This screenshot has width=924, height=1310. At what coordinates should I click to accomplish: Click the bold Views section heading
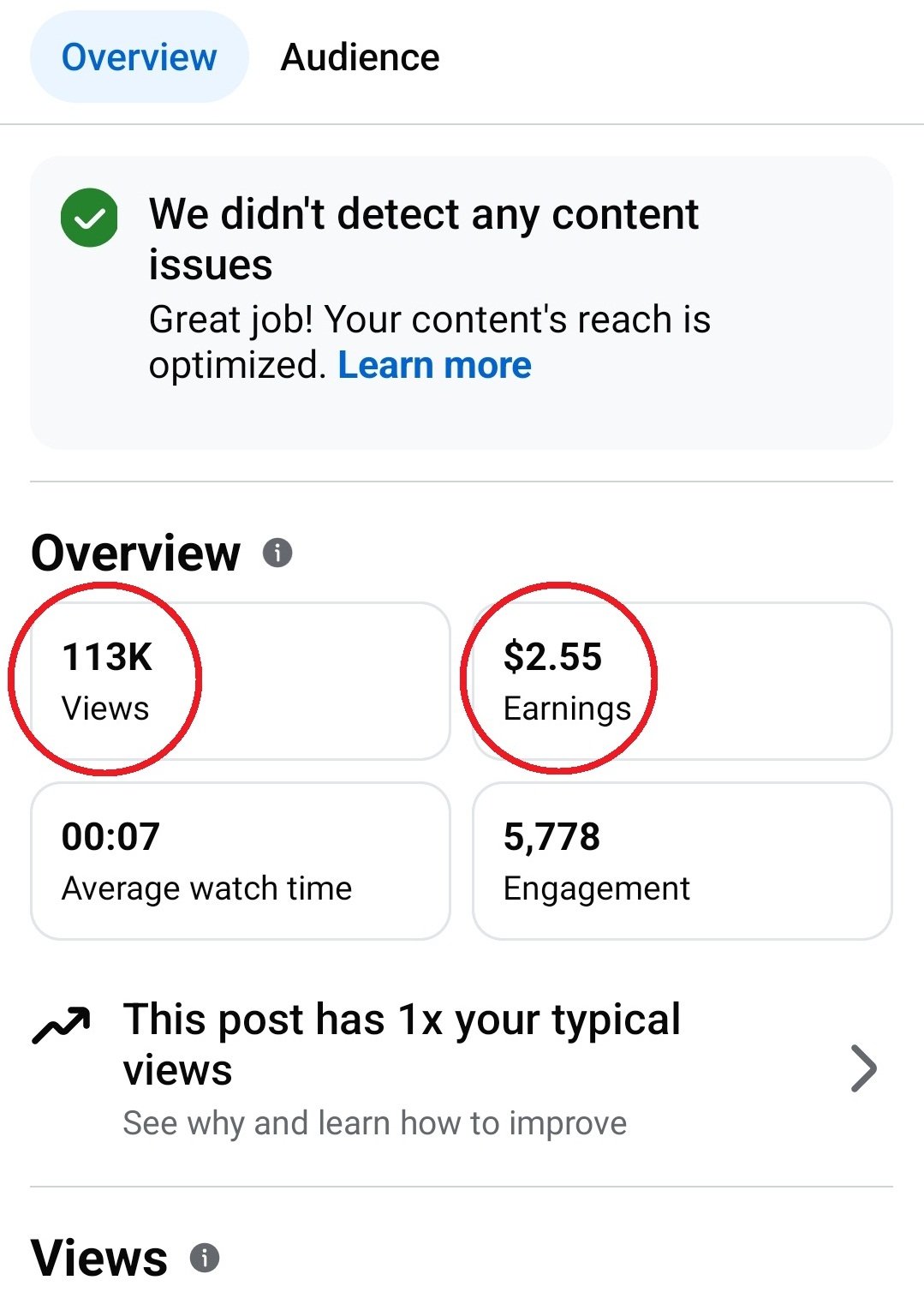[x=99, y=1258]
